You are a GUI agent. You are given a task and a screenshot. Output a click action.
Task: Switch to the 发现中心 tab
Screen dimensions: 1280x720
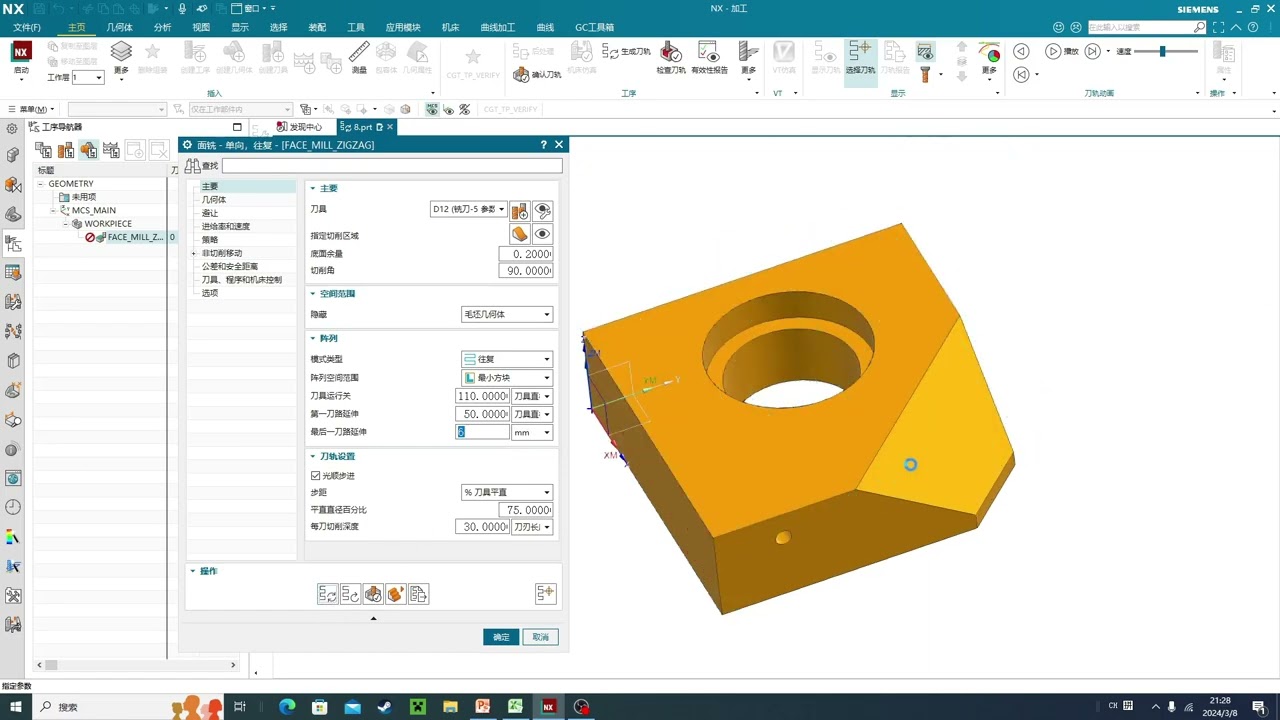pyautogui.click(x=300, y=127)
